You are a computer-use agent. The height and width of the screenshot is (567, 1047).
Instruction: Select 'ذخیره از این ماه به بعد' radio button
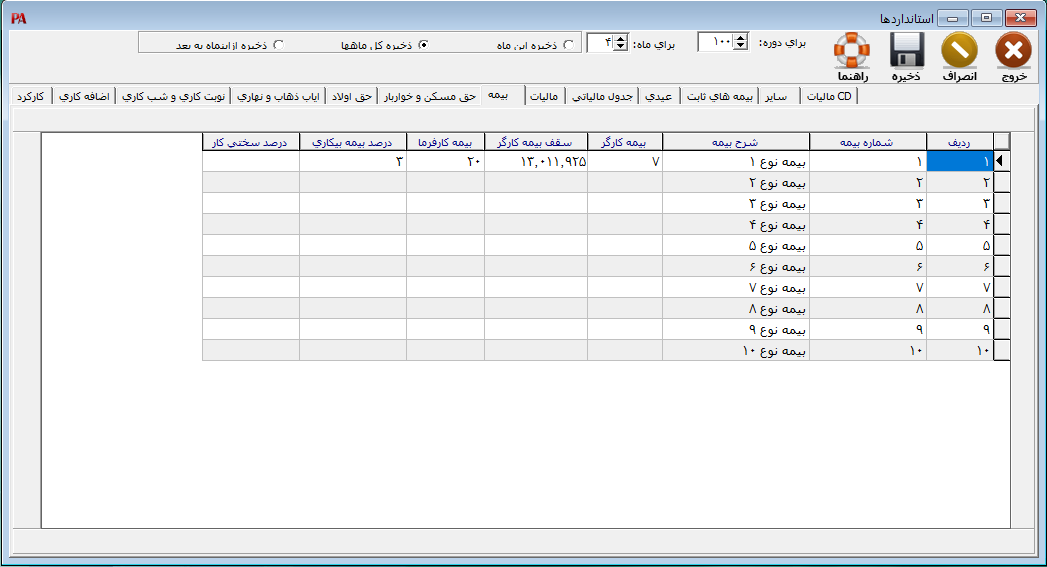278,45
